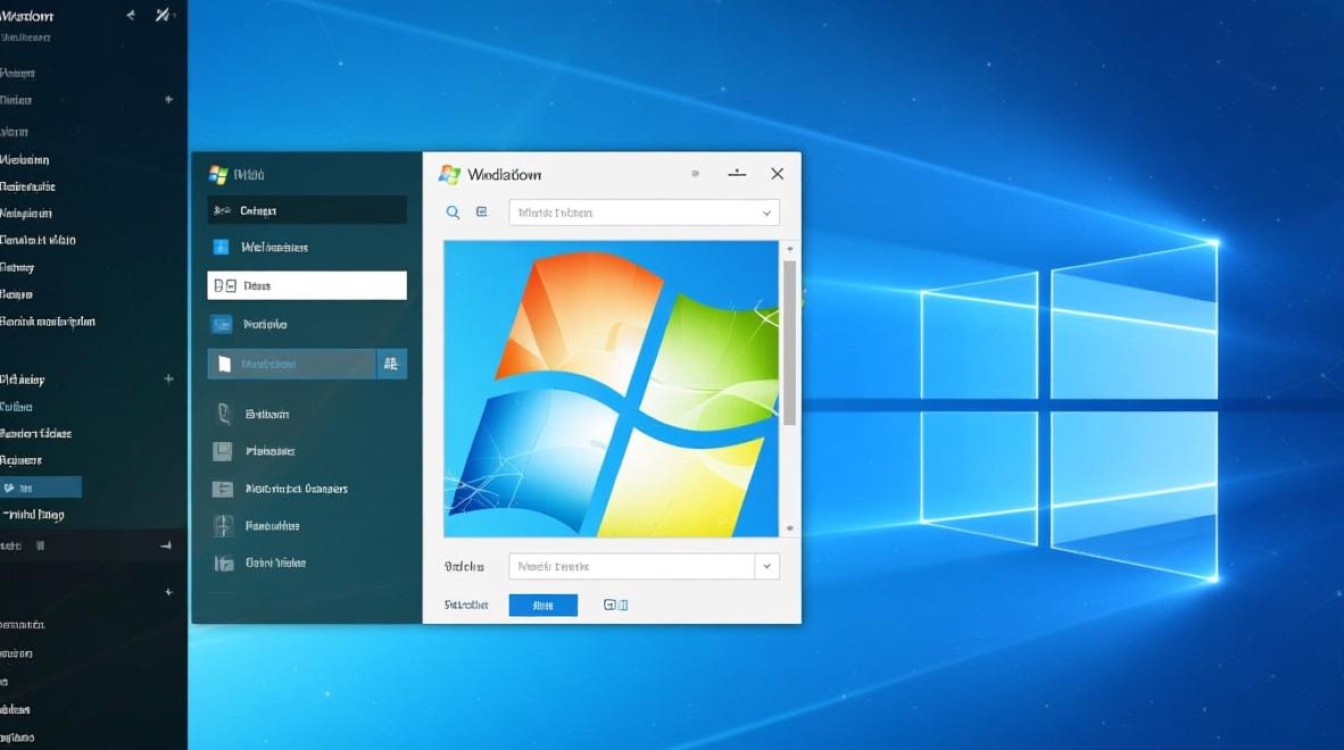Expand the middle plus sign in the far-left sidebar
This screenshot has width=1344, height=750.
tap(168, 379)
